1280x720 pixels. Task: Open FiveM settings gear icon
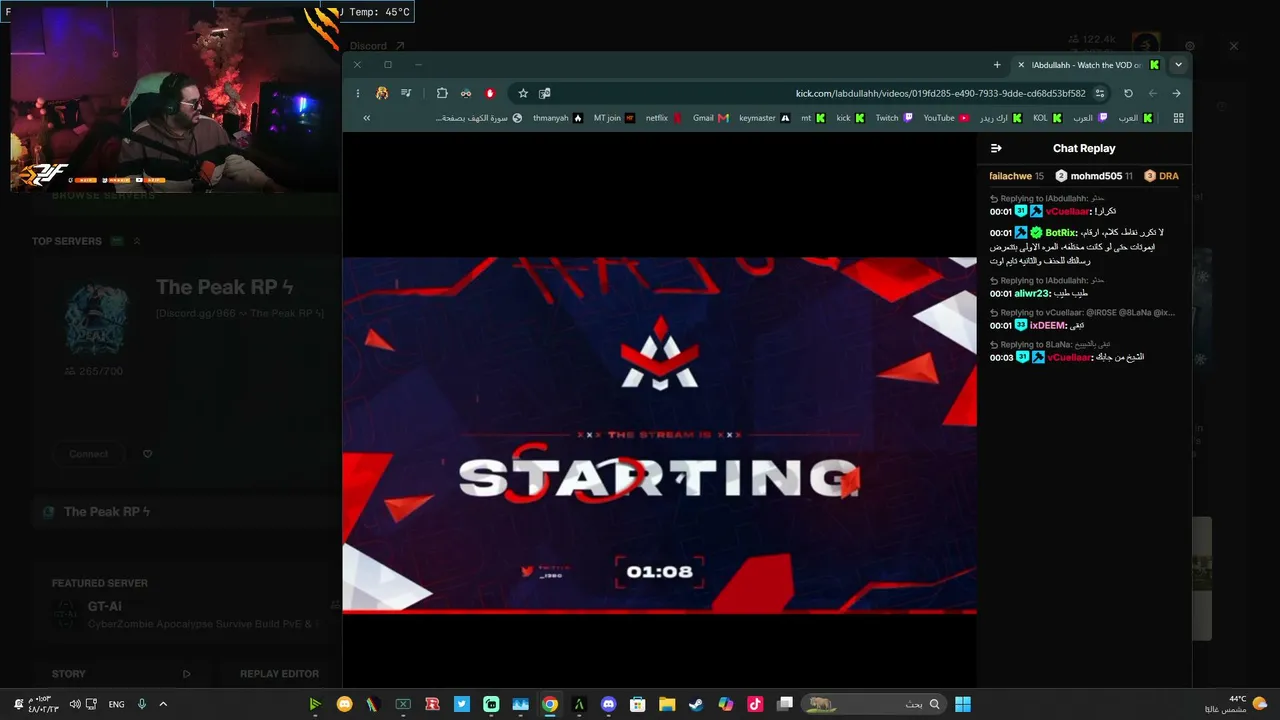pos(1190,46)
